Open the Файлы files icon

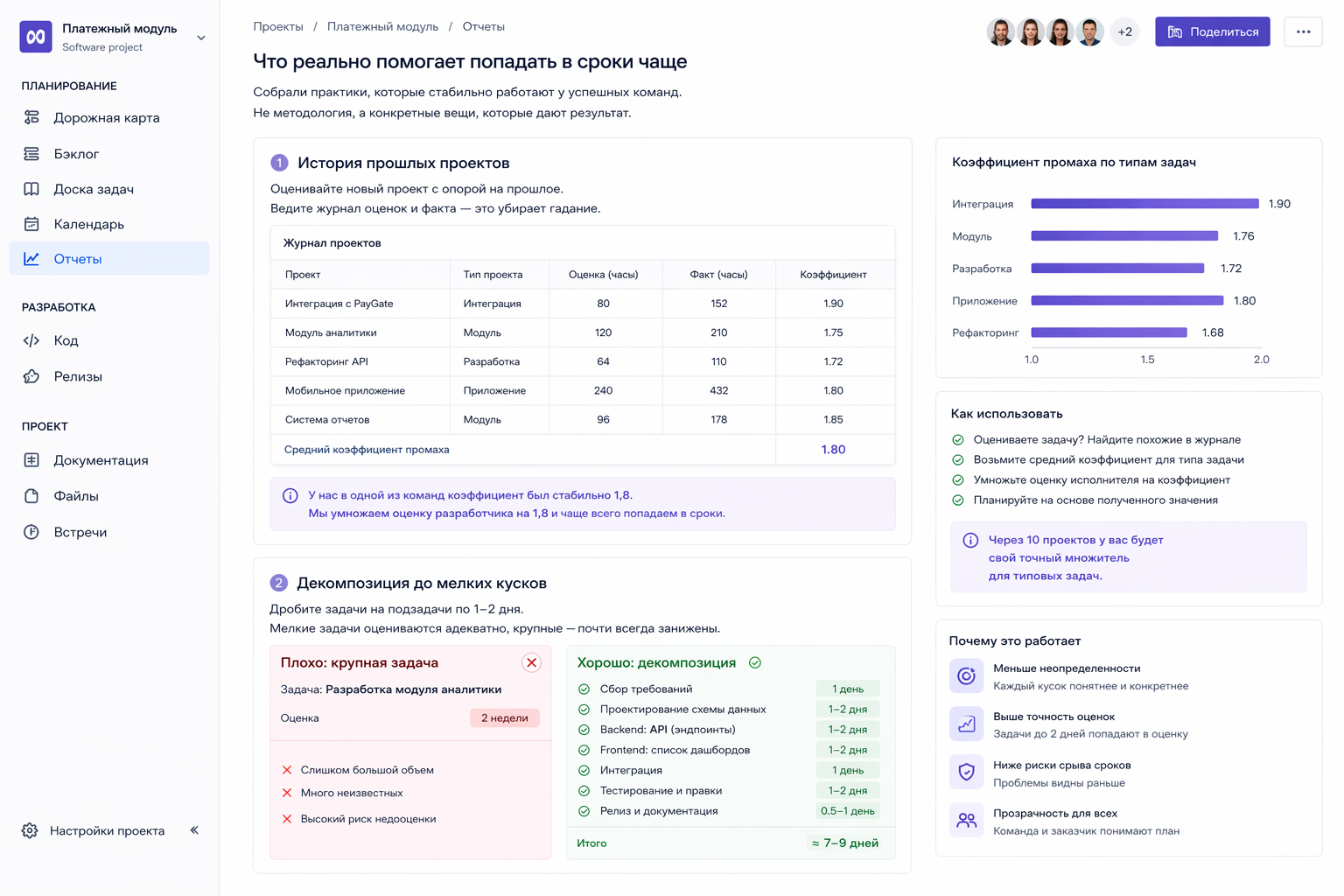pyautogui.click(x=31, y=496)
